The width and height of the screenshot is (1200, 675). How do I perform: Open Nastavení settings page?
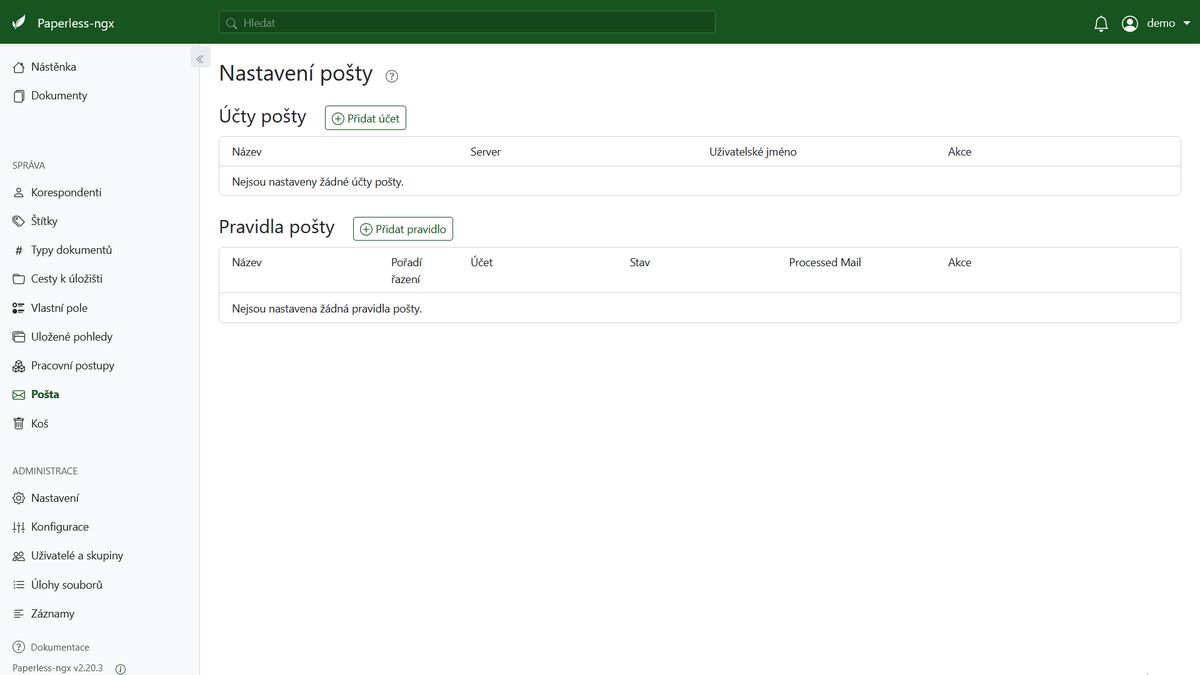[x=54, y=498]
